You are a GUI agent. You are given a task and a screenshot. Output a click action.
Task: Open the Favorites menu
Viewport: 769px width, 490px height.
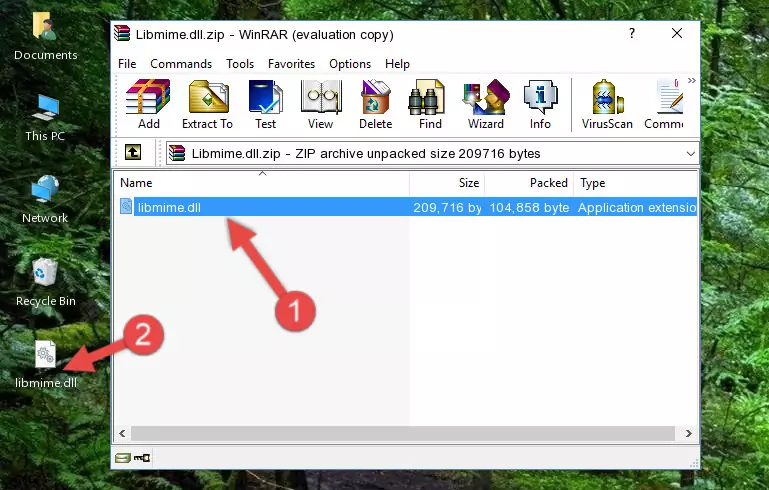(291, 64)
